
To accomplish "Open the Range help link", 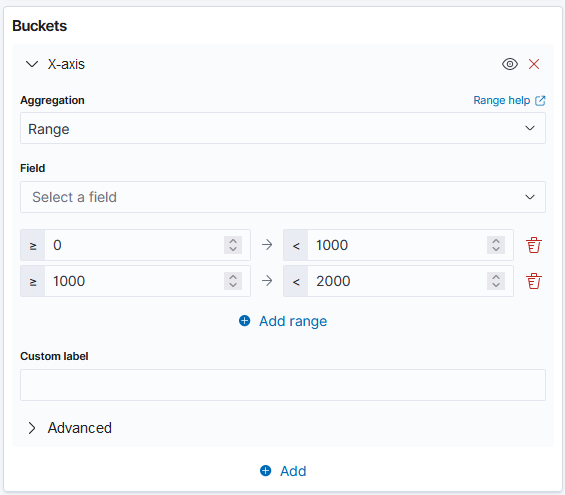I will click(x=502, y=101).
